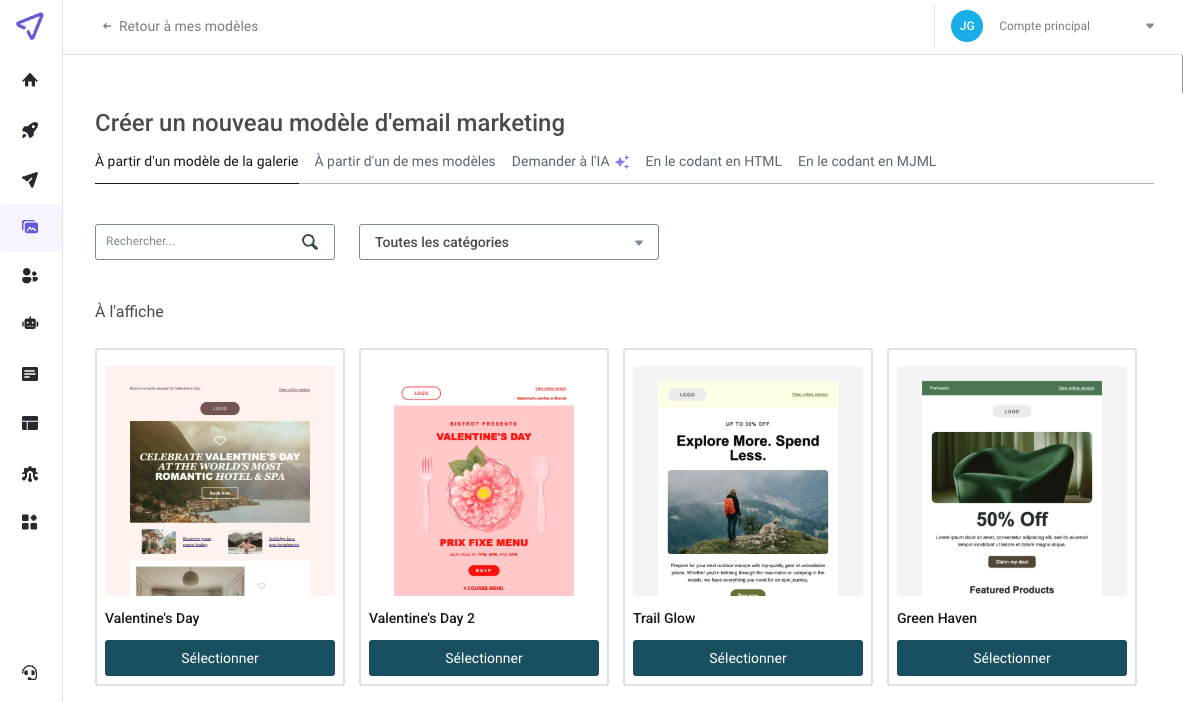Image resolution: width=1183 pixels, height=702 pixels.
Task: Click the Compte principal label
Action: [1044, 26]
